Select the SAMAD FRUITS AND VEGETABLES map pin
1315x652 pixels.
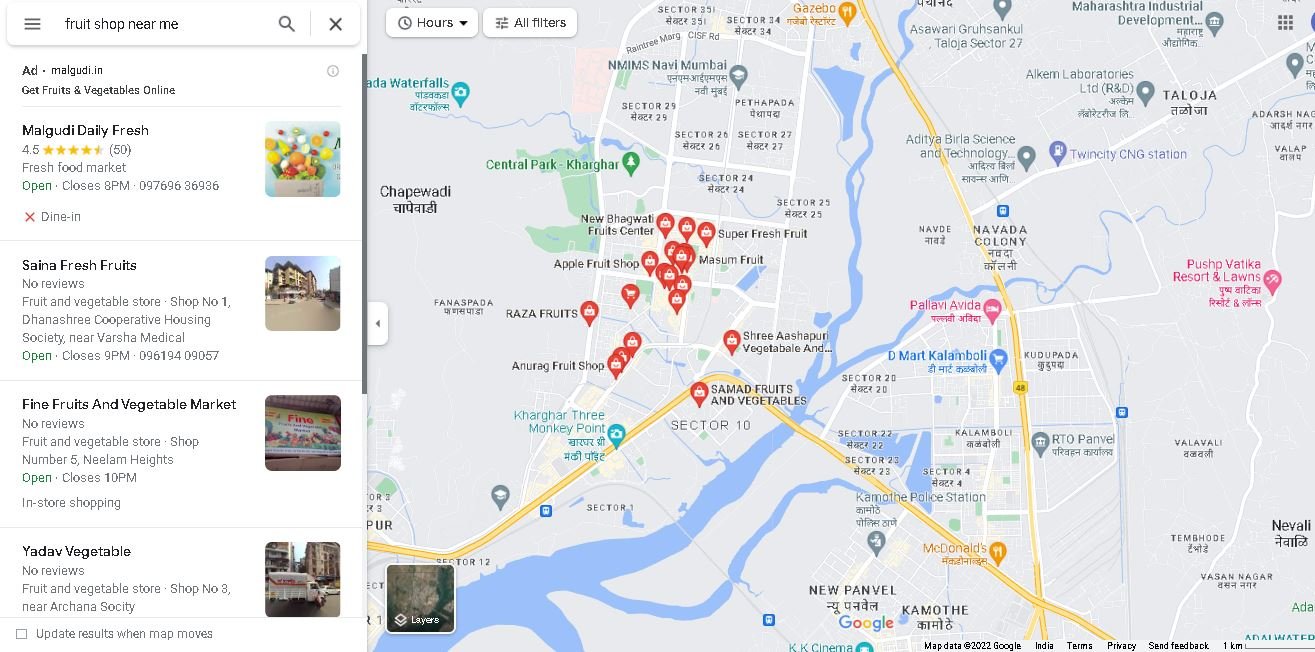click(x=699, y=393)
